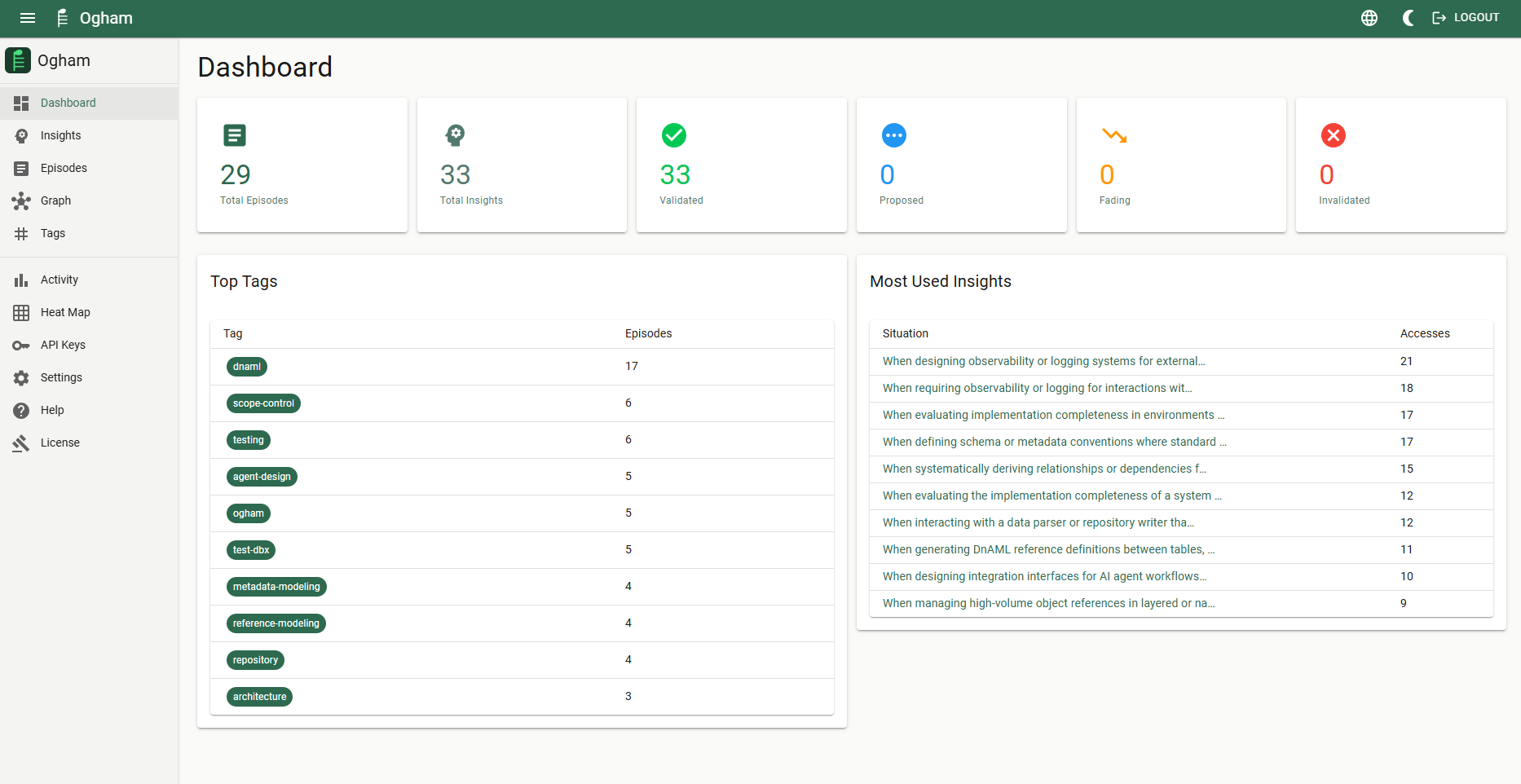
Task: Open insight 'When requiring observability or logging'
Action: (x=1037, y=388)
